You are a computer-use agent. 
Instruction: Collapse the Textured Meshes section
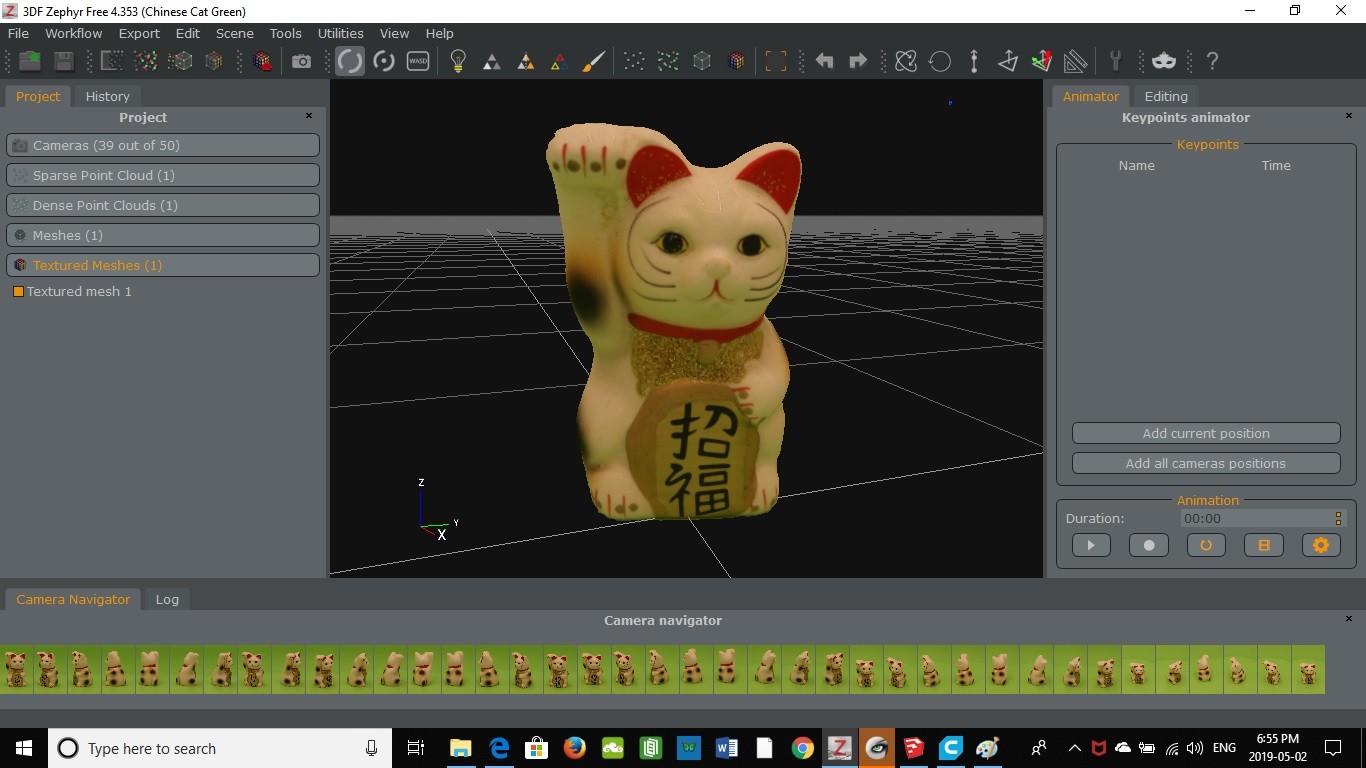click(163, 265)
